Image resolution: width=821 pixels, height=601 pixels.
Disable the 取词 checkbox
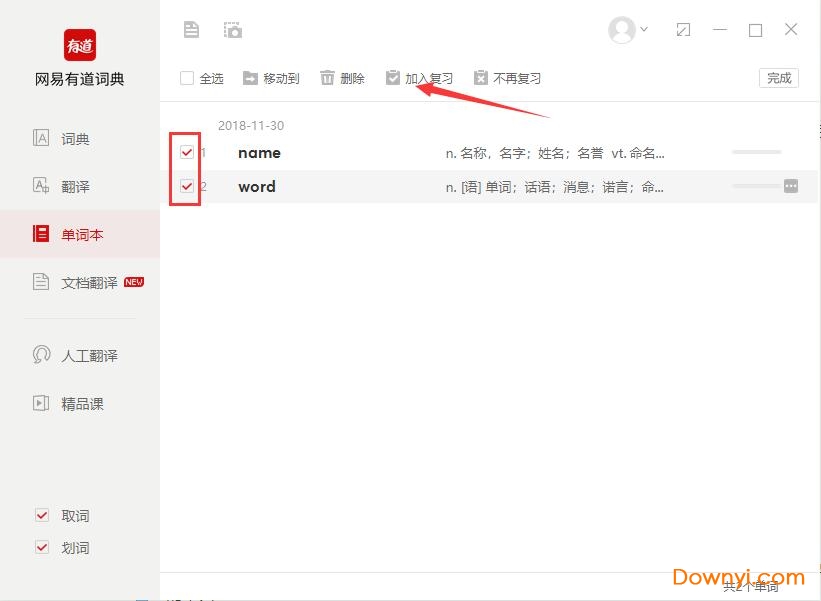pyautogui.click(x=42, y=516)
